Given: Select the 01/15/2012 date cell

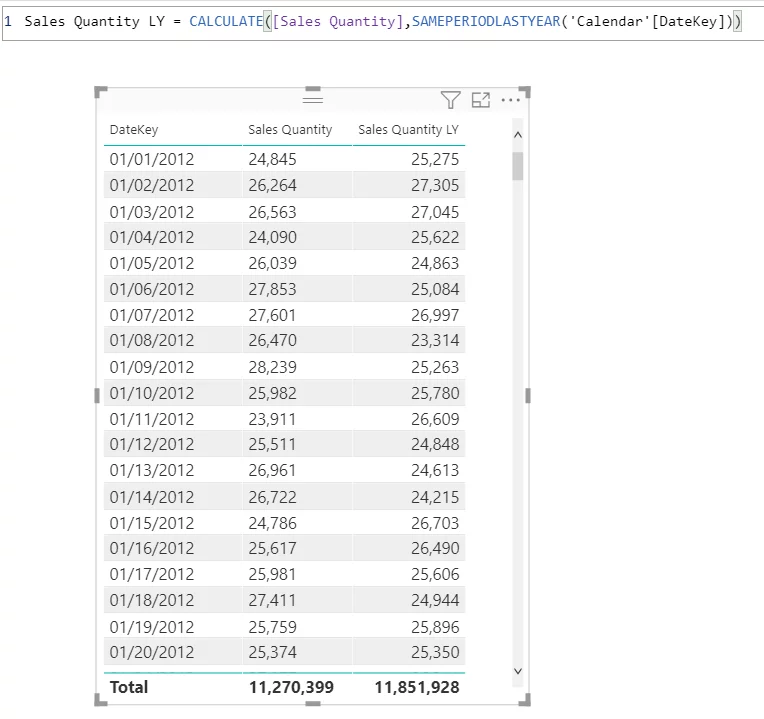Looking at the screenshot, I should (152, 523).
